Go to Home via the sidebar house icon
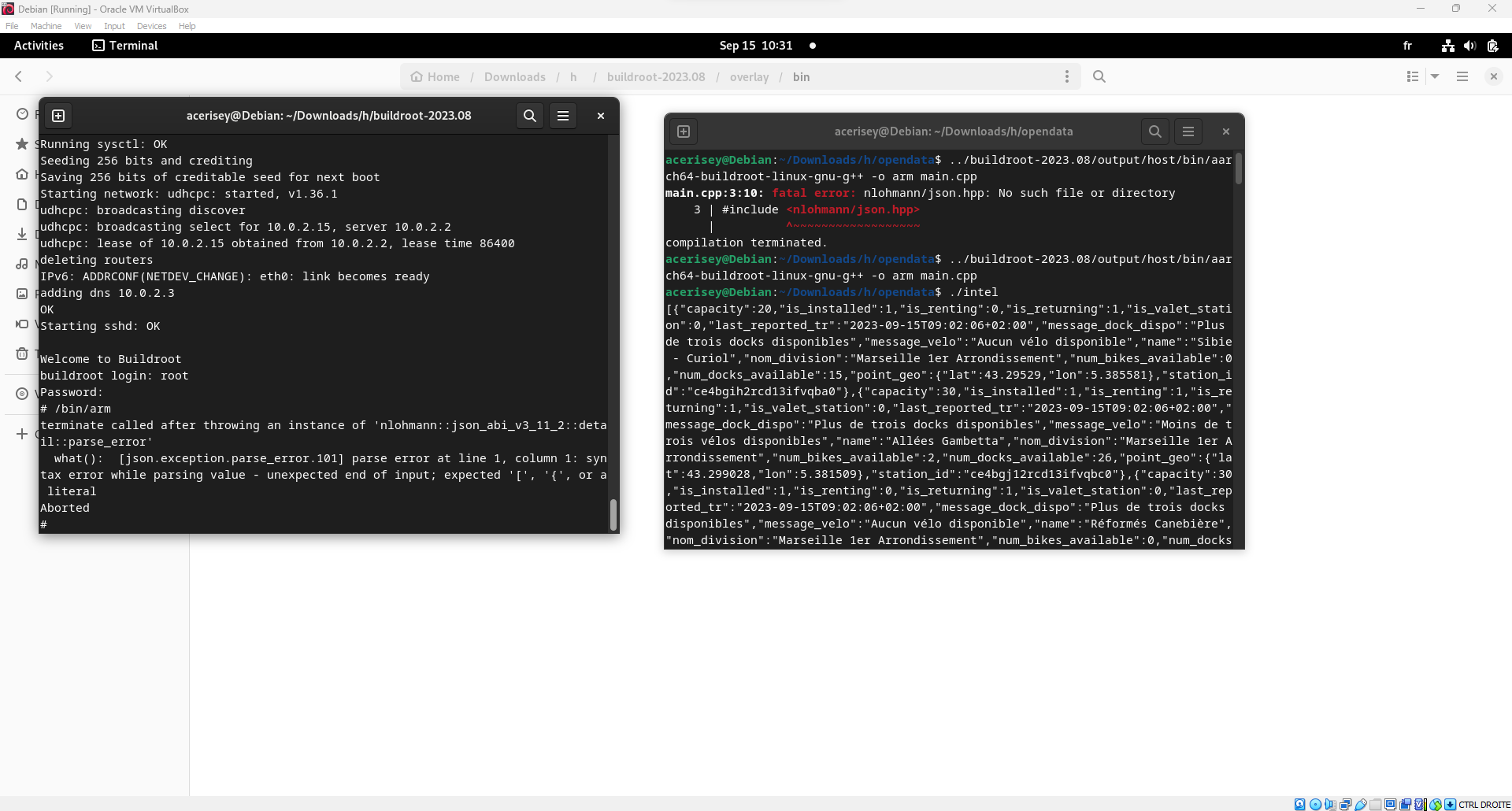 pos(22,174)
